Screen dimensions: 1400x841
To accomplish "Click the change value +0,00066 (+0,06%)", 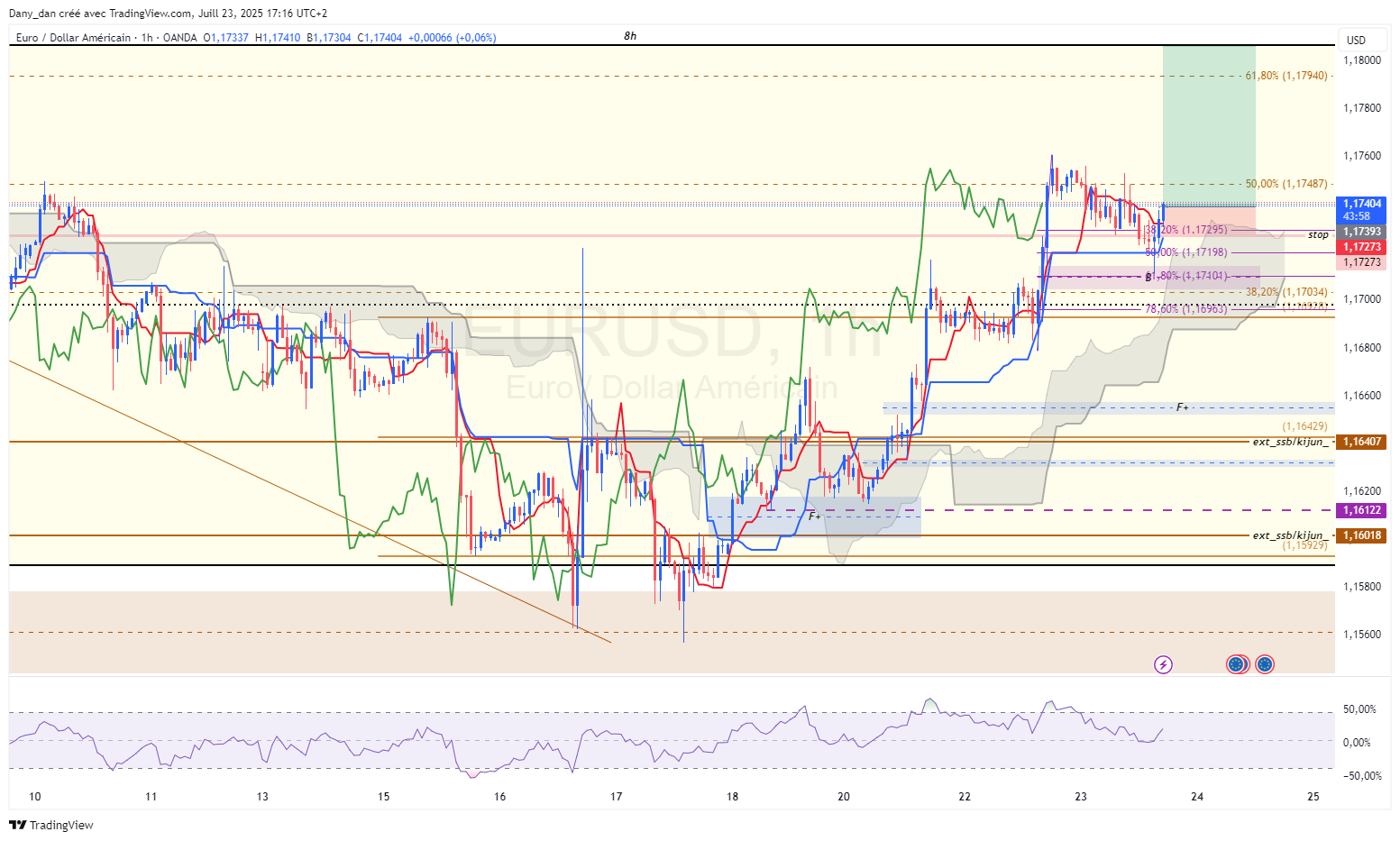I will coord(452,38).
